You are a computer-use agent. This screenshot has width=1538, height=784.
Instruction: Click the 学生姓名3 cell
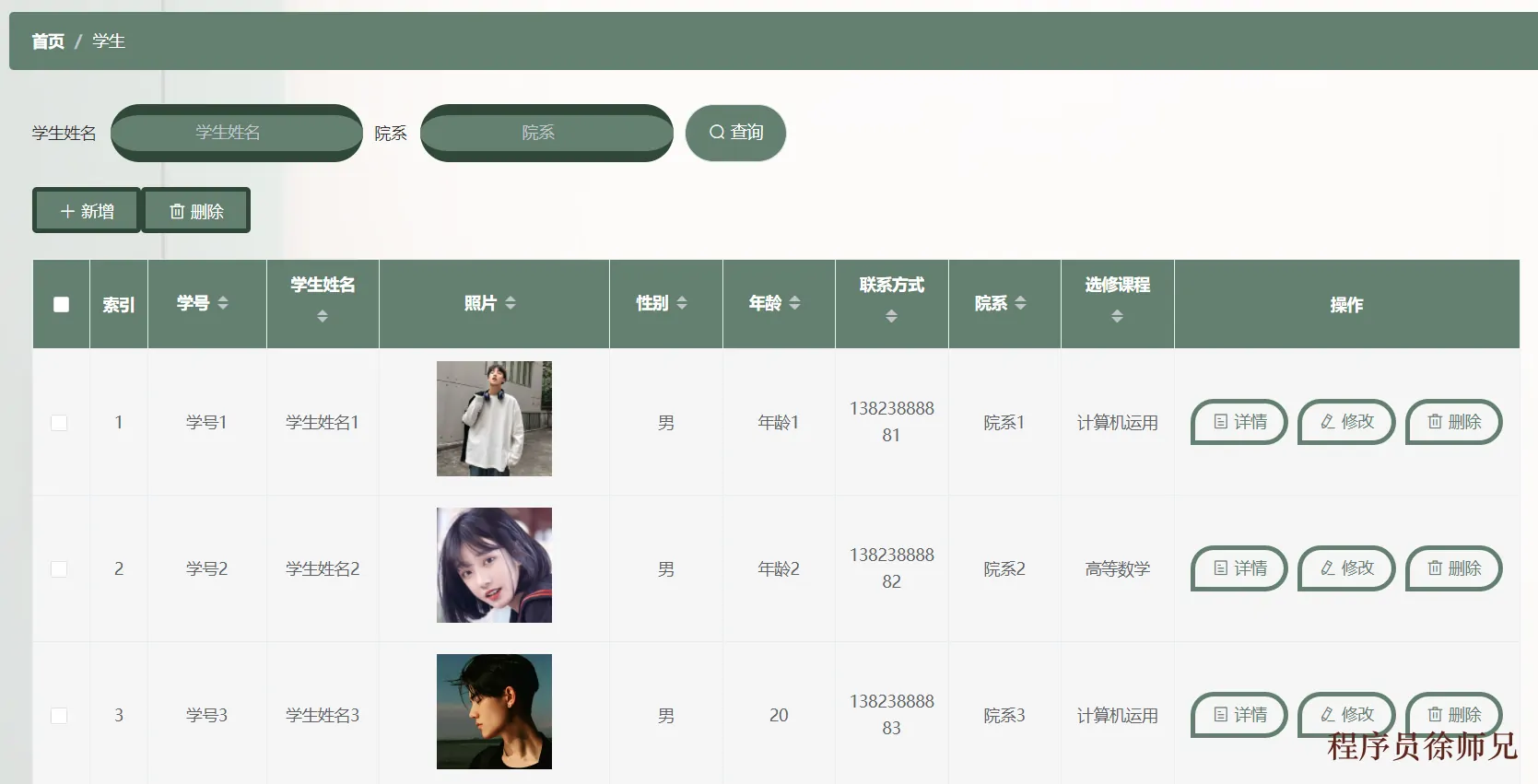[x=323, y=715]
